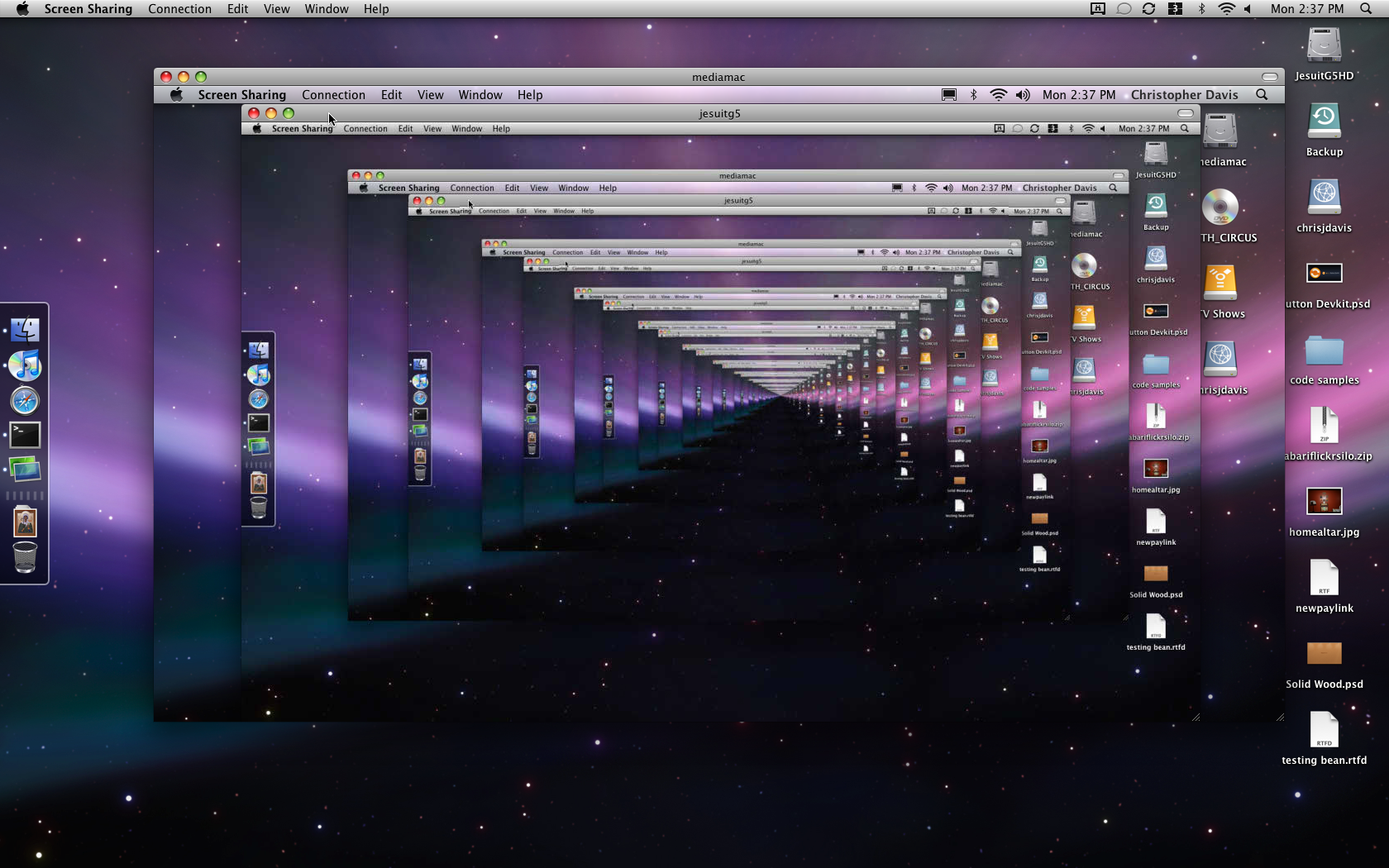The image size is (1389, 868).
Task: Open Spotlight search in top menu bar
Action: click(1366, 9)
